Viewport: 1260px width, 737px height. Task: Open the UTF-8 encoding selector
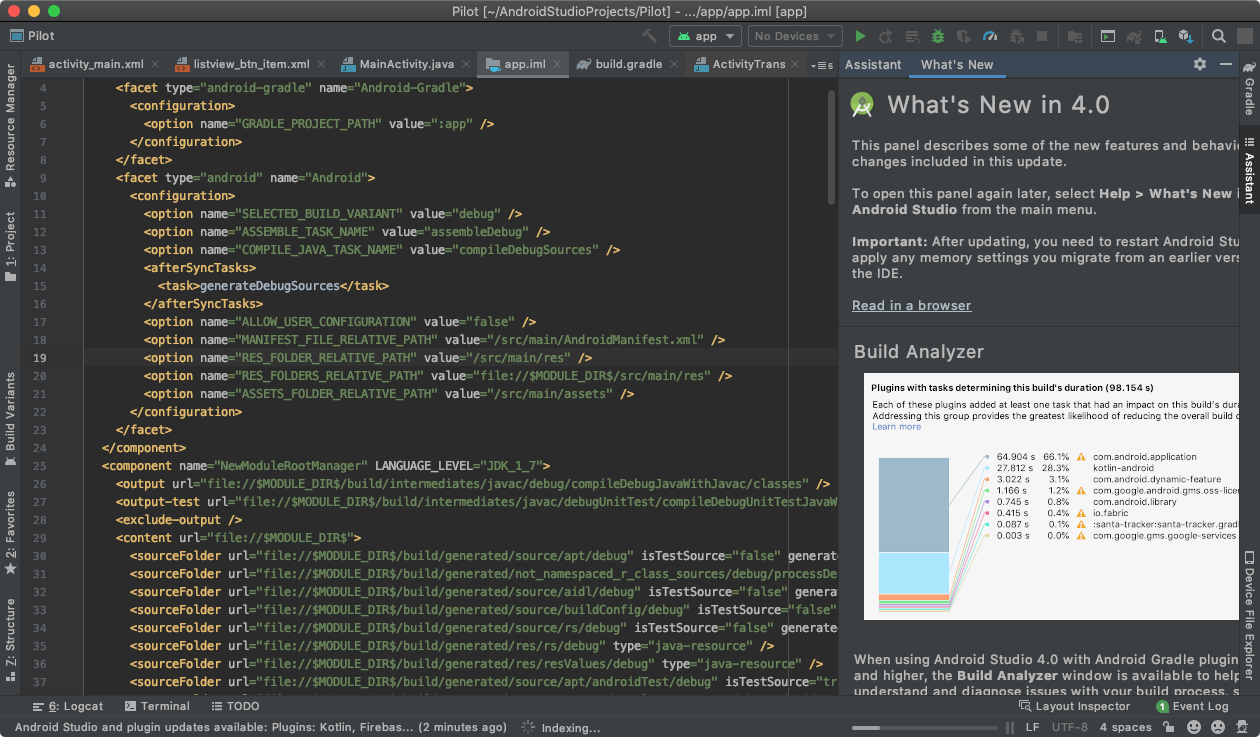(1069, 728)
